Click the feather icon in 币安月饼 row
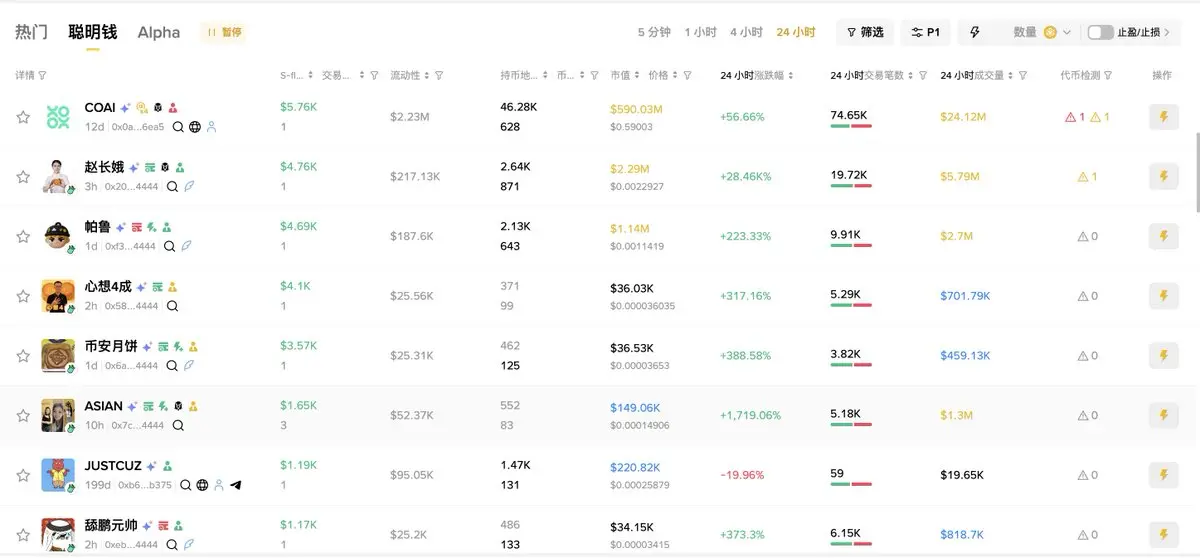Screen dimensions: 1200x558 click(x=188, y=366)
